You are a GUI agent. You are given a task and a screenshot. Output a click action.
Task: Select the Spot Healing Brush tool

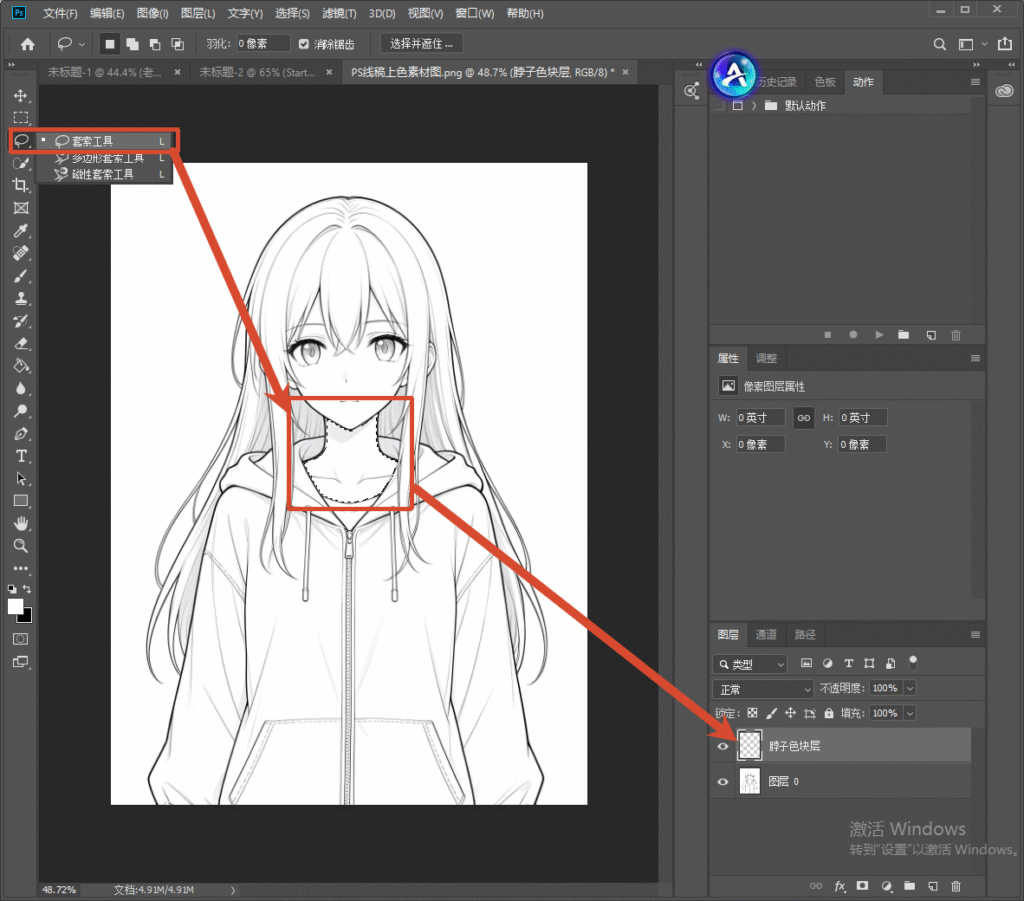pyautogui.click(x=21, y=253)
